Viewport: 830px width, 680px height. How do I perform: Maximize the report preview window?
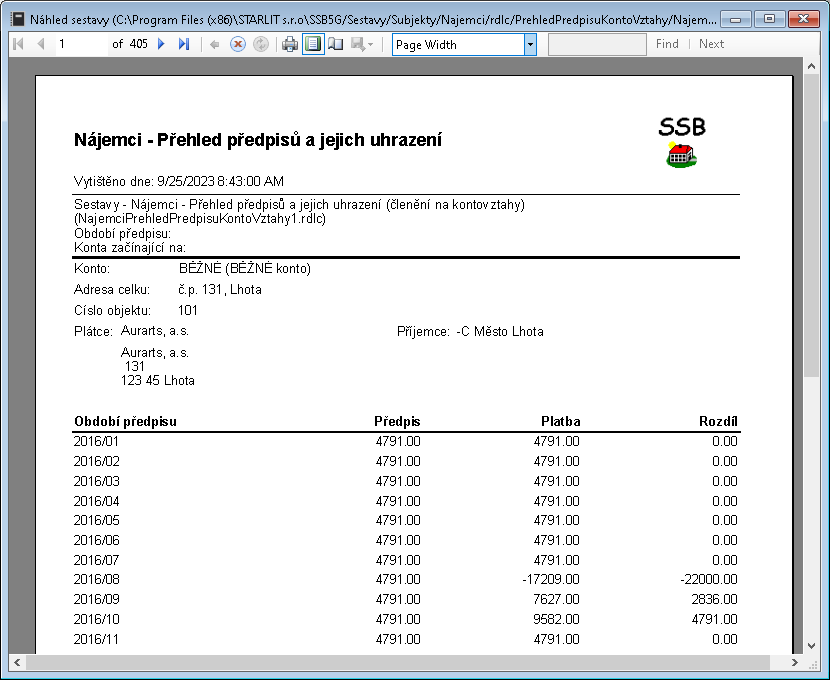click(769, 18)
